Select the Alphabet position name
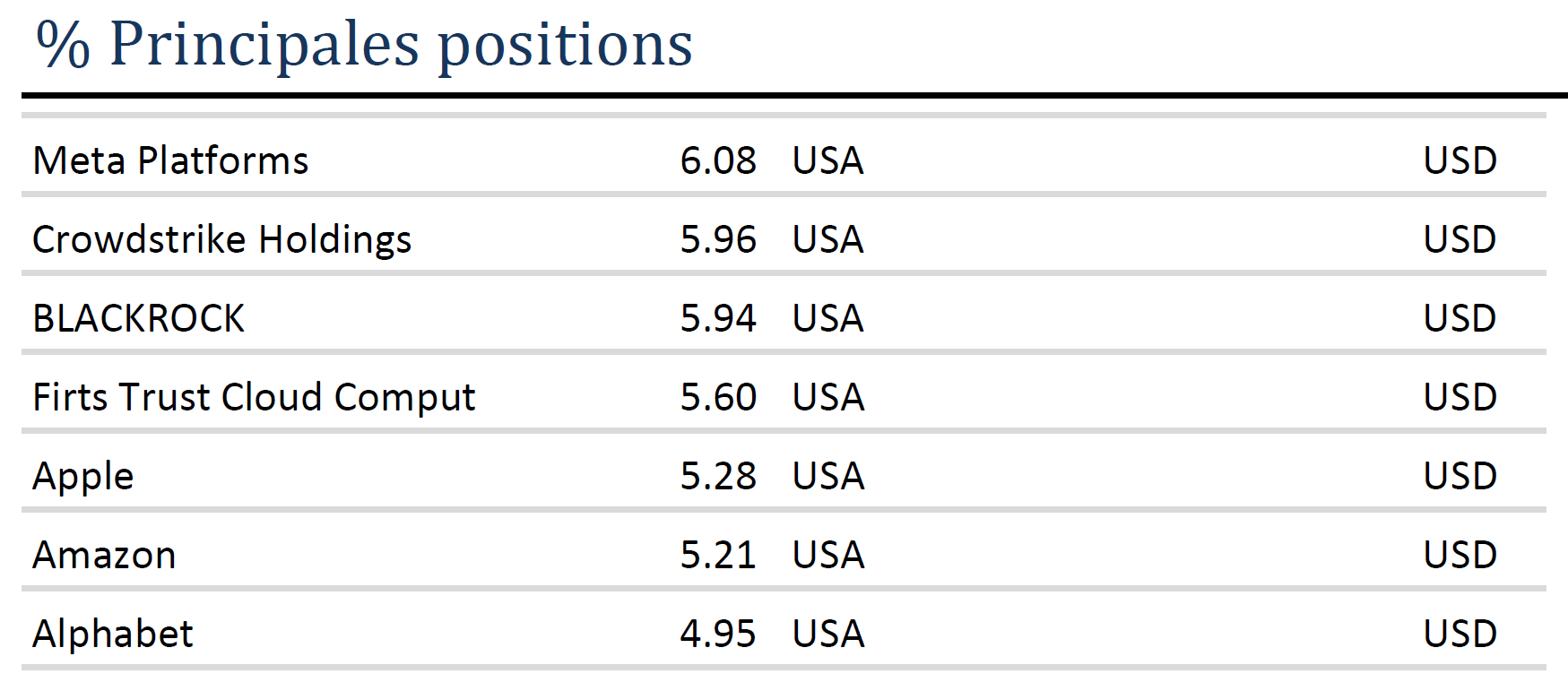 click(113, 635)
